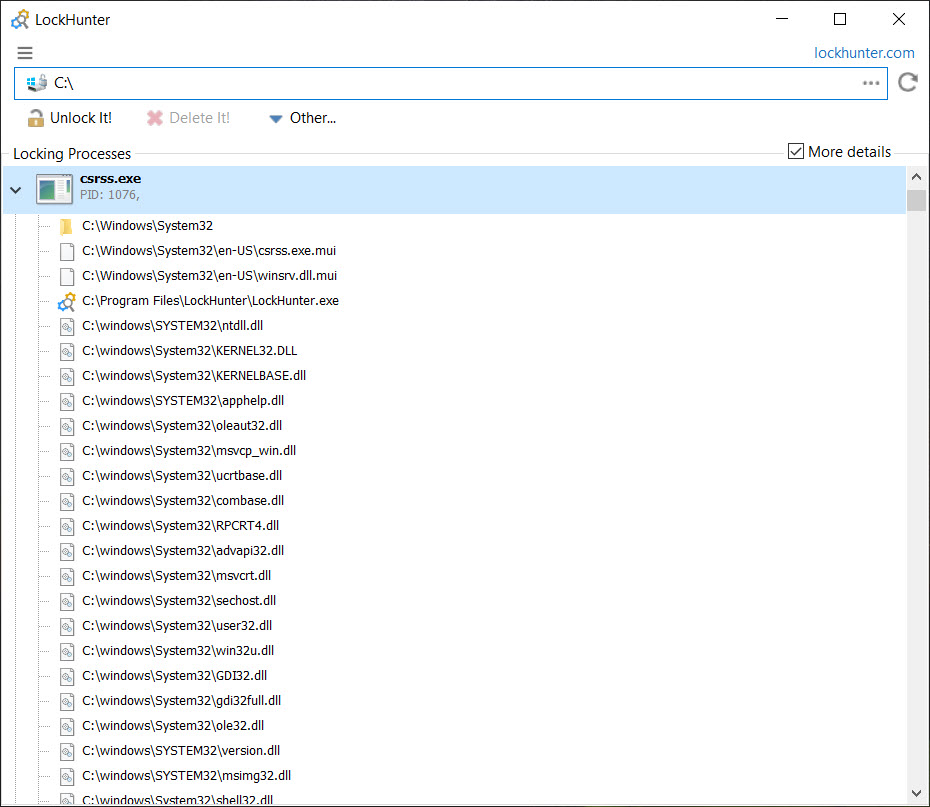Image resolution: width=930 pixels, height=807 pixels.
Task: Click the Unlock It! button
Action: point(70,118)
